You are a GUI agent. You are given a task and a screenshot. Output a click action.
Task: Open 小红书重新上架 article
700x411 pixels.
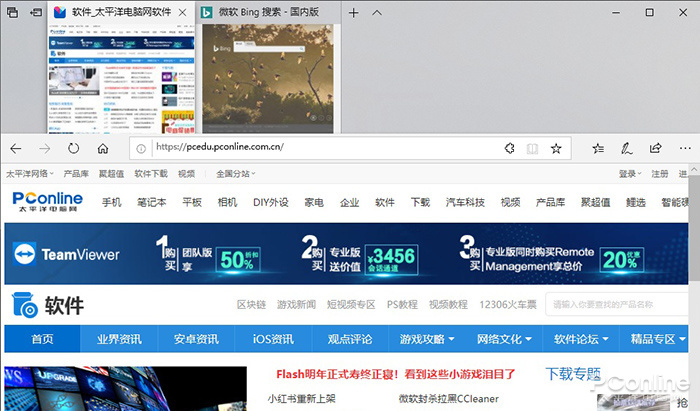[x=302, y=399]
